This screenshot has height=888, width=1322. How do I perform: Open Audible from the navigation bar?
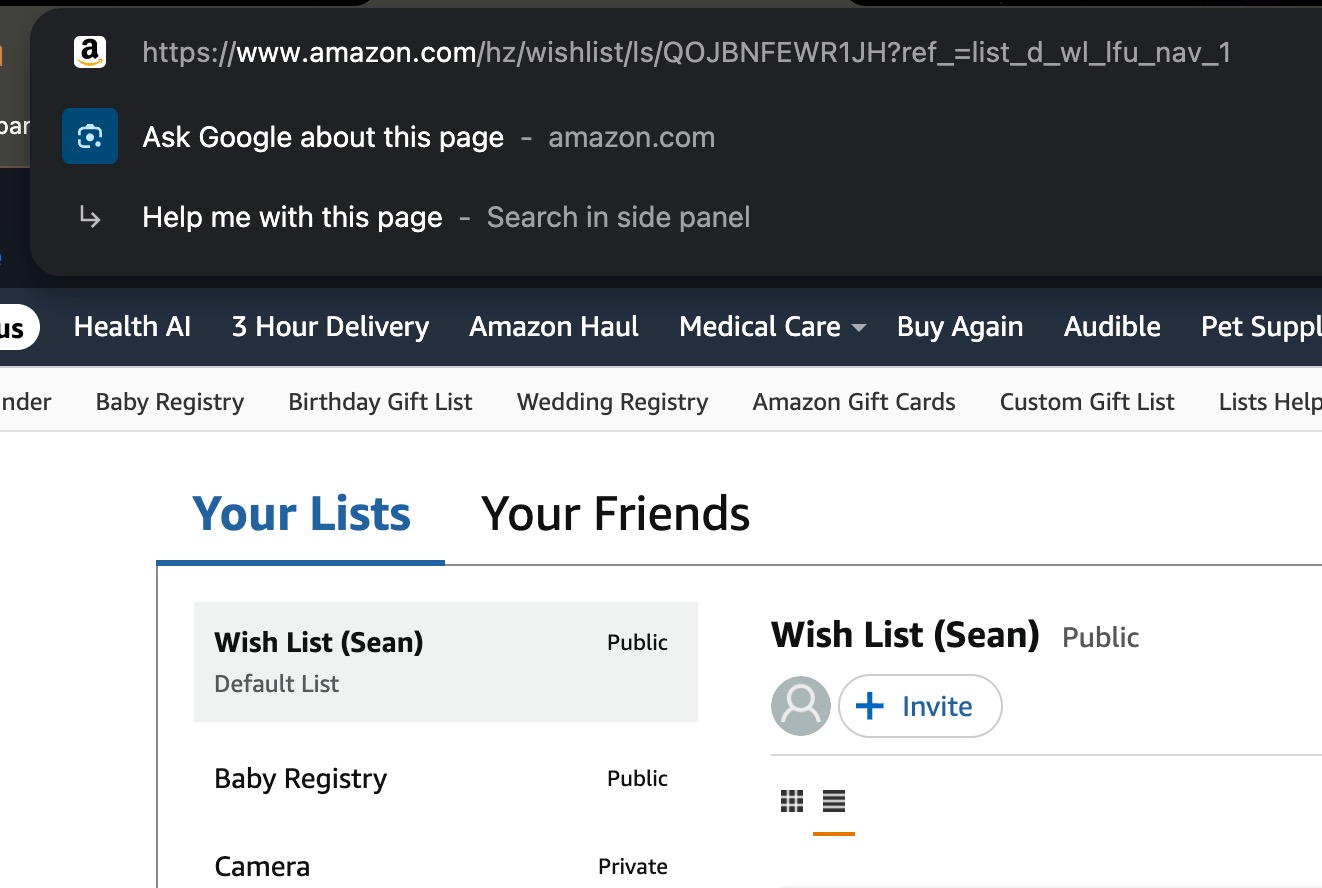tap(1111, 327)
